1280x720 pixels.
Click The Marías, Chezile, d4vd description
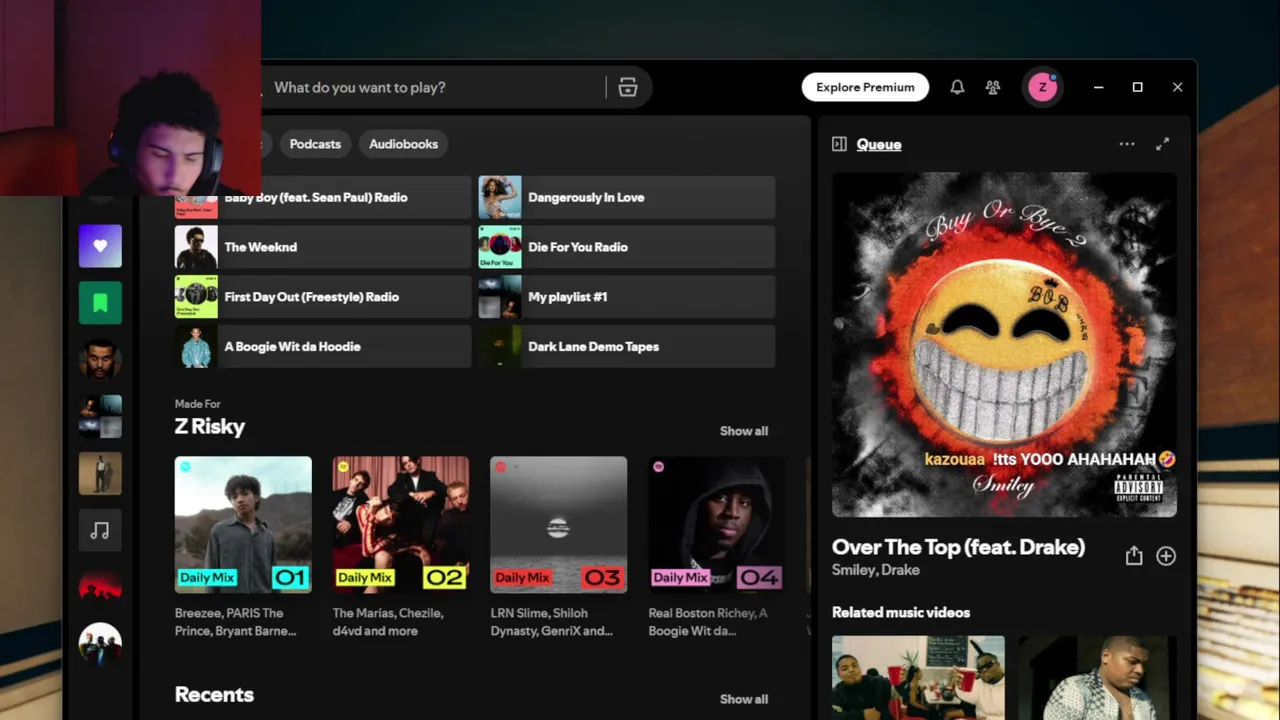(388, 622)
